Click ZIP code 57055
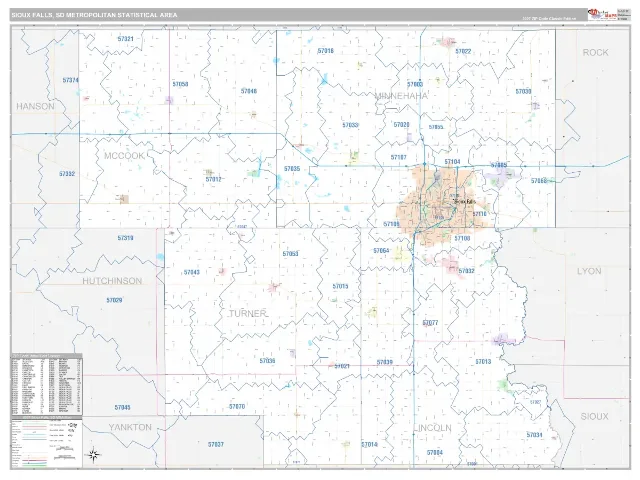640x480 pixels. pyautogui.click(x=436, y=127)
